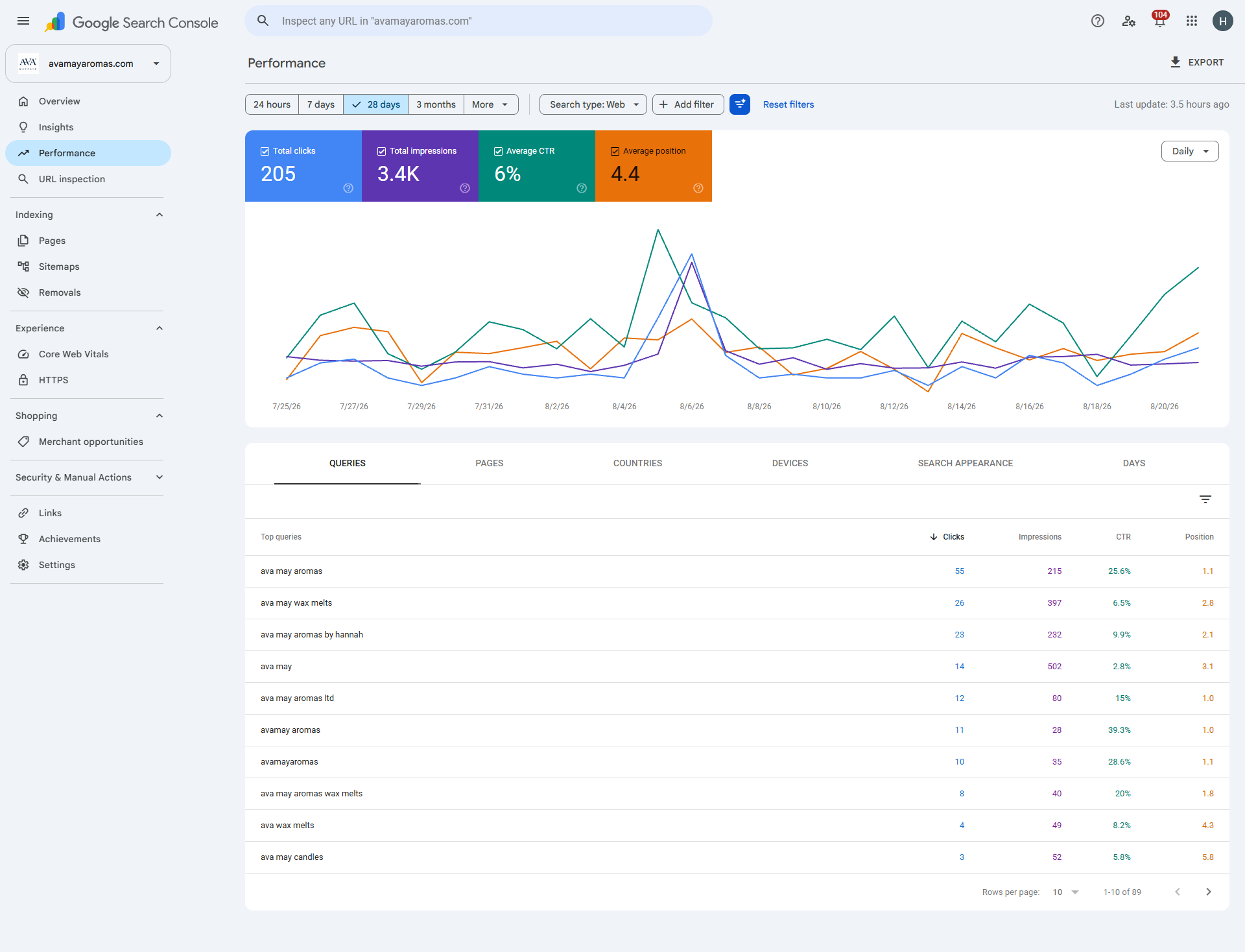Image resolution: width=1245 pixels, height=952 pixels.
Task: Switch to the Pages tab
Action: tap(490, 463)
